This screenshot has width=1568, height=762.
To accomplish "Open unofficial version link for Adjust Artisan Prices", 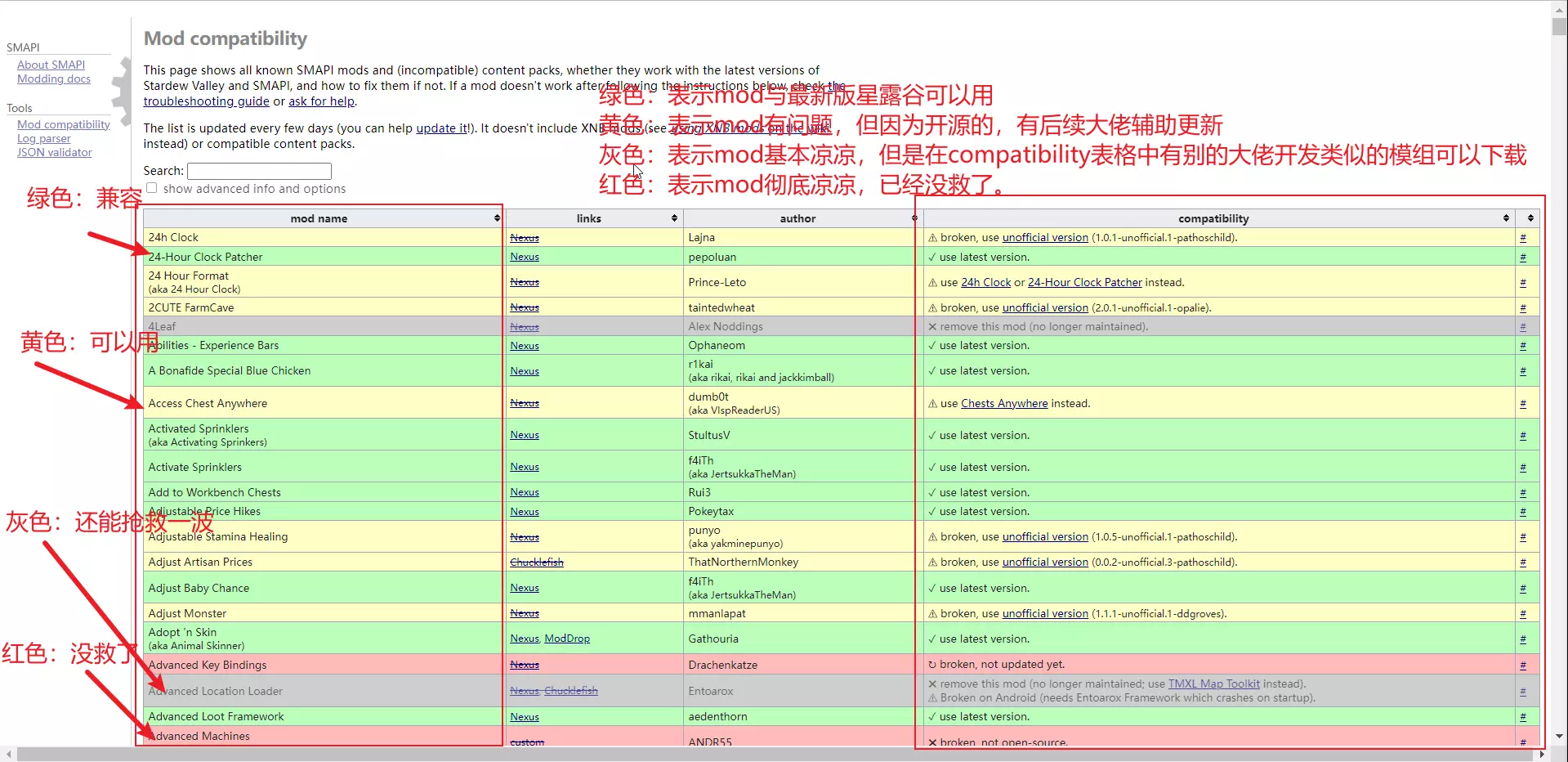I will 1045,563.
